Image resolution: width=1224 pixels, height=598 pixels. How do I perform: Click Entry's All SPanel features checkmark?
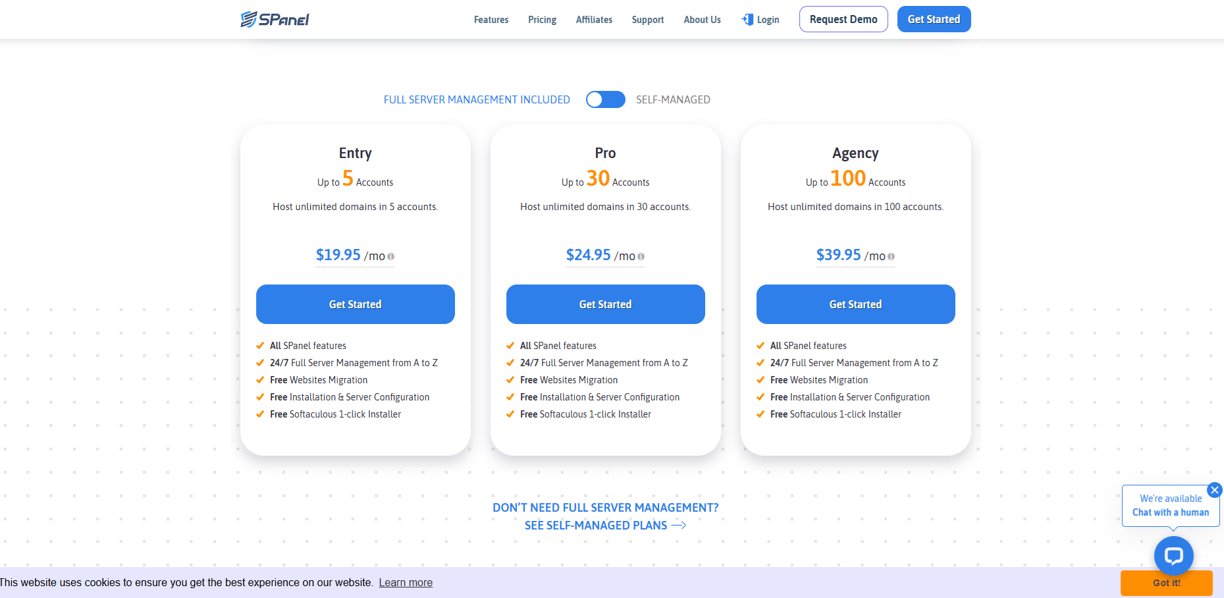[261, 346]
